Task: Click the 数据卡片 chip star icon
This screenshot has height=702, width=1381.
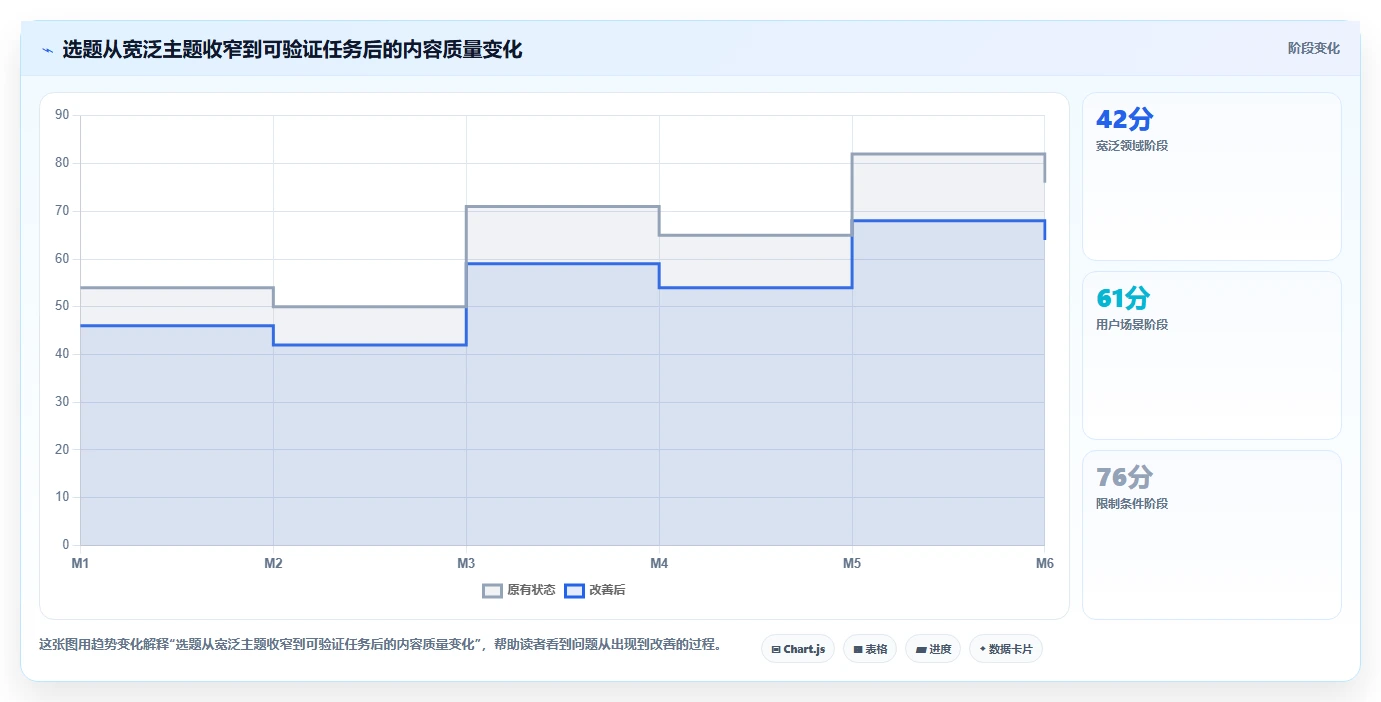Action: [982, 649]
